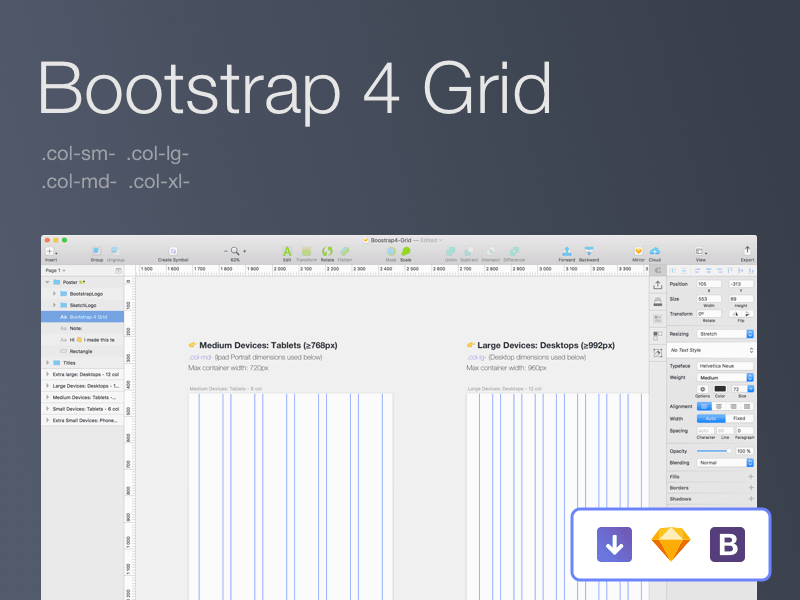The image size is (800, 600).
Task: Select the Bootstrap 4 Grid text layer
Action: [x=88, y=316]
